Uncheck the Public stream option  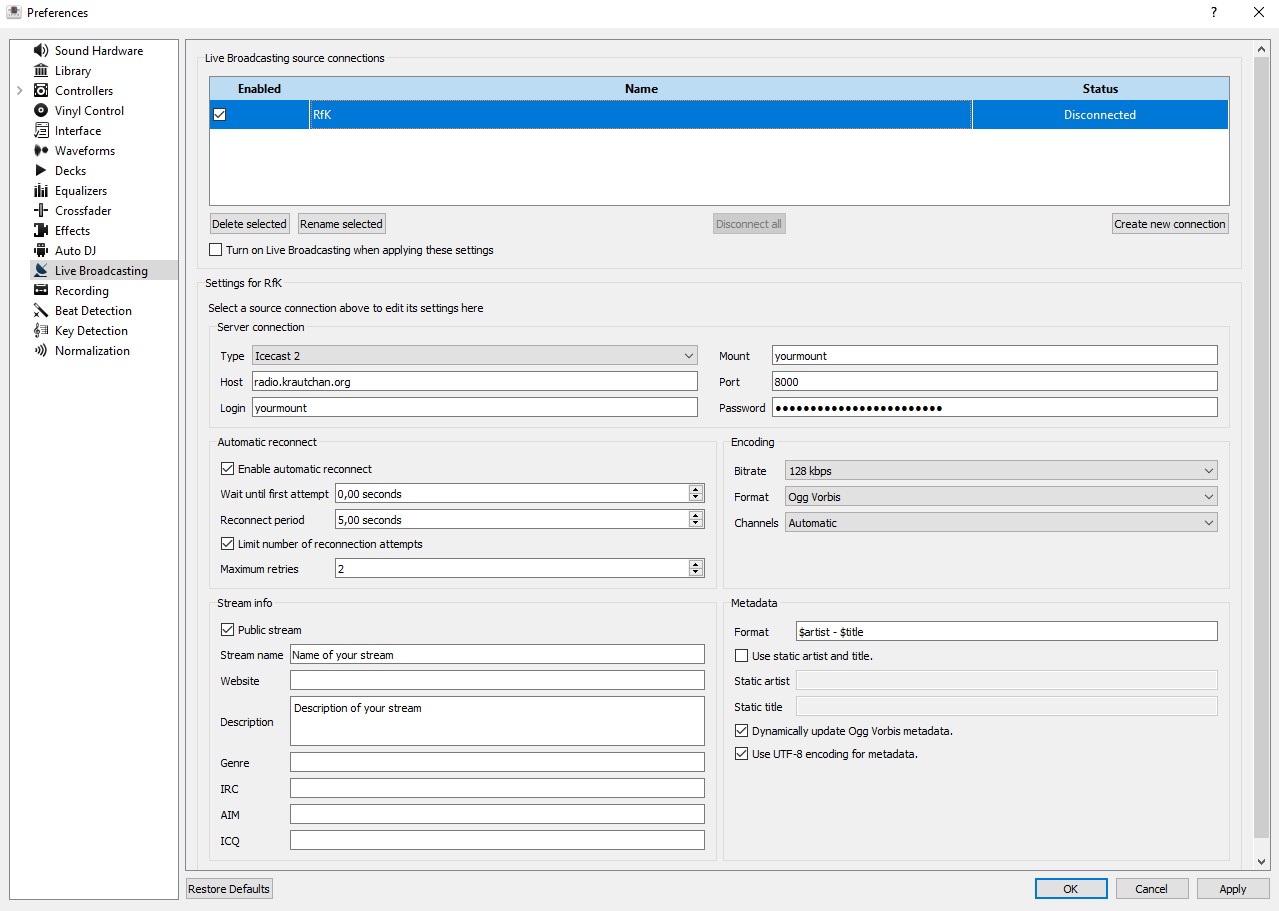point(228,630)
